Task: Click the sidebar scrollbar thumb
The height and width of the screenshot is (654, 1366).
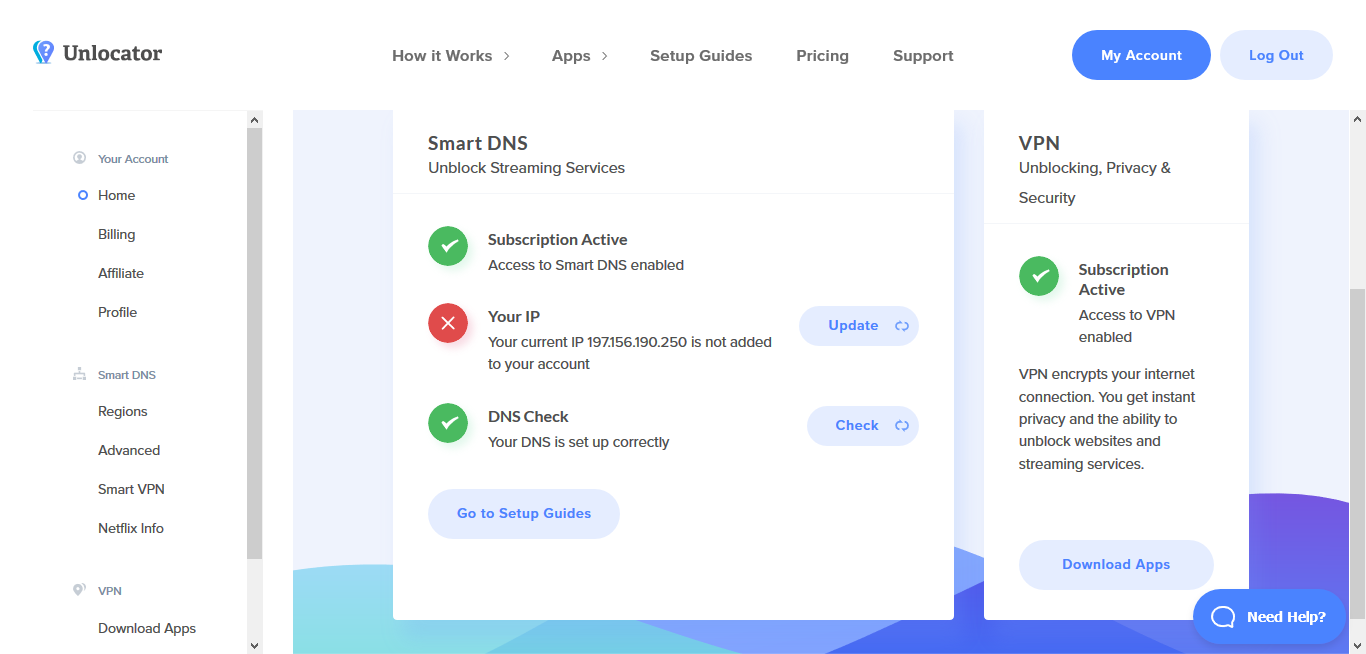Action: pyautogui.click(x=254, y=343)
